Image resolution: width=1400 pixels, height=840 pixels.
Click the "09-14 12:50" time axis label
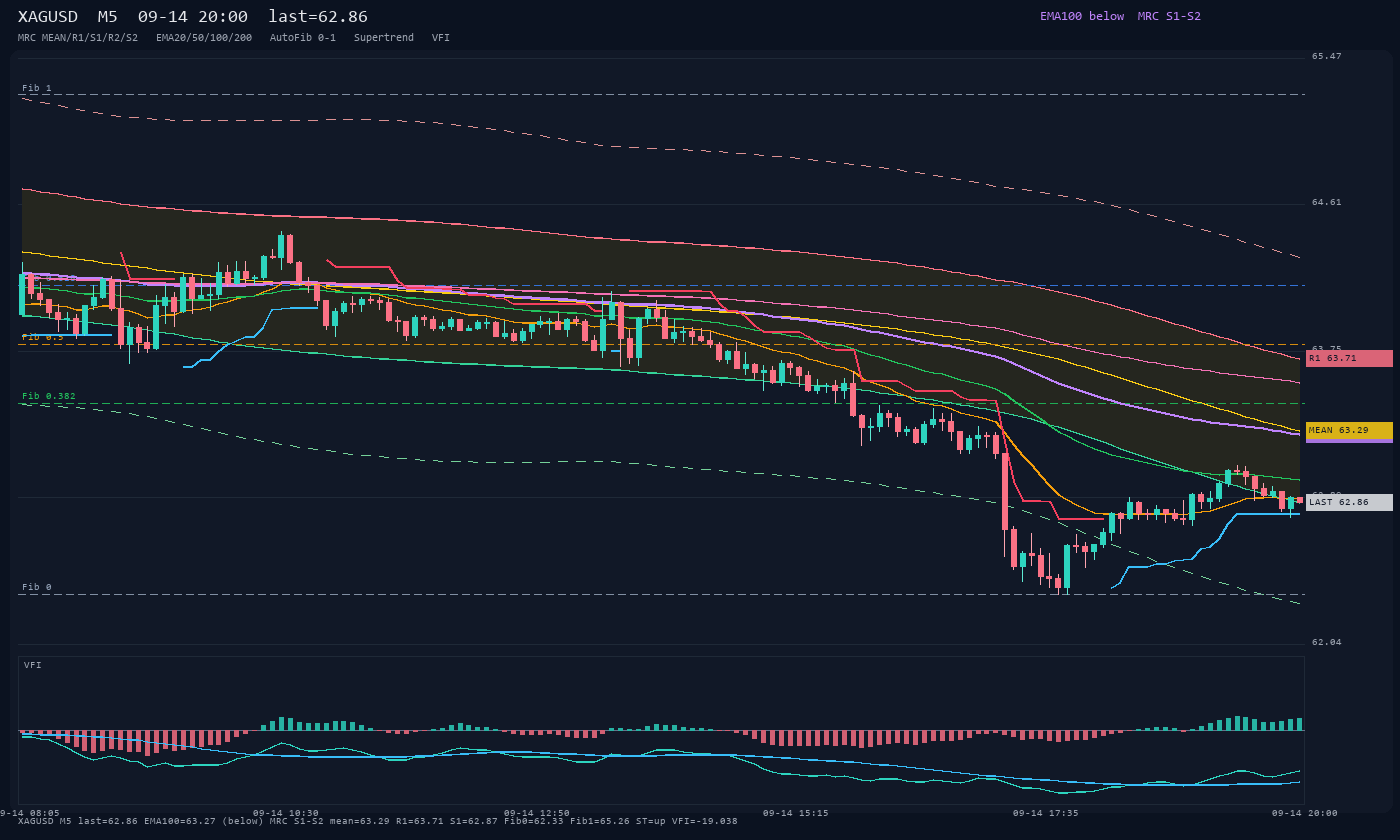(x=536, y=813)
